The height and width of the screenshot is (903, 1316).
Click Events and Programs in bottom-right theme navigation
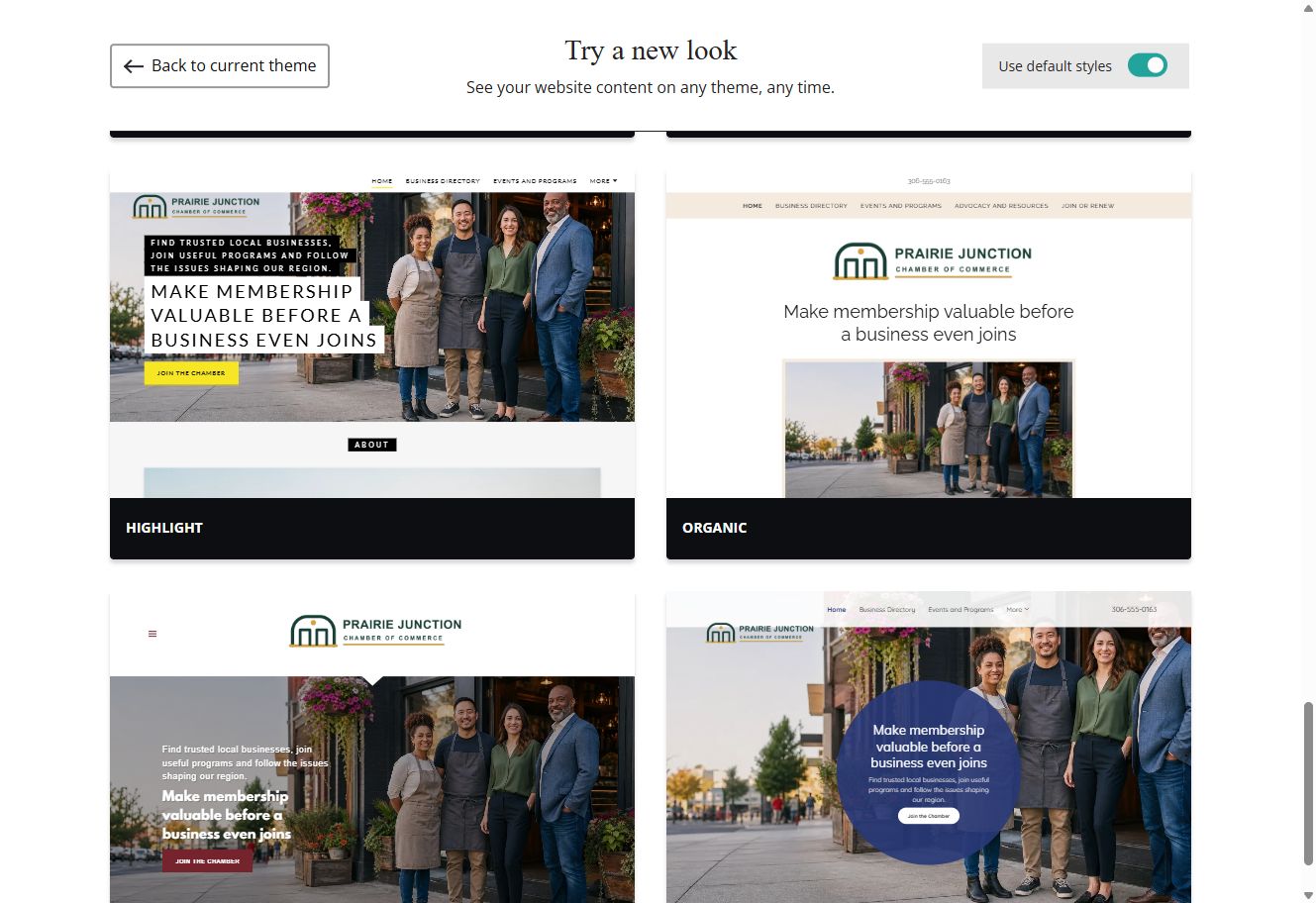[961, 610]
